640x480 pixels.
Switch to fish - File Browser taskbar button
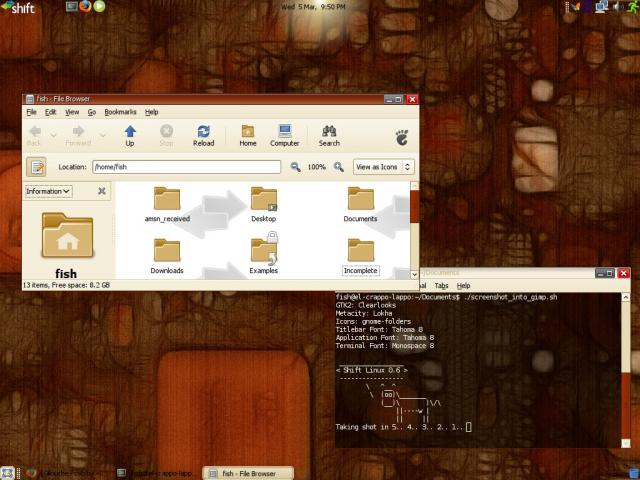pos(248,473)
